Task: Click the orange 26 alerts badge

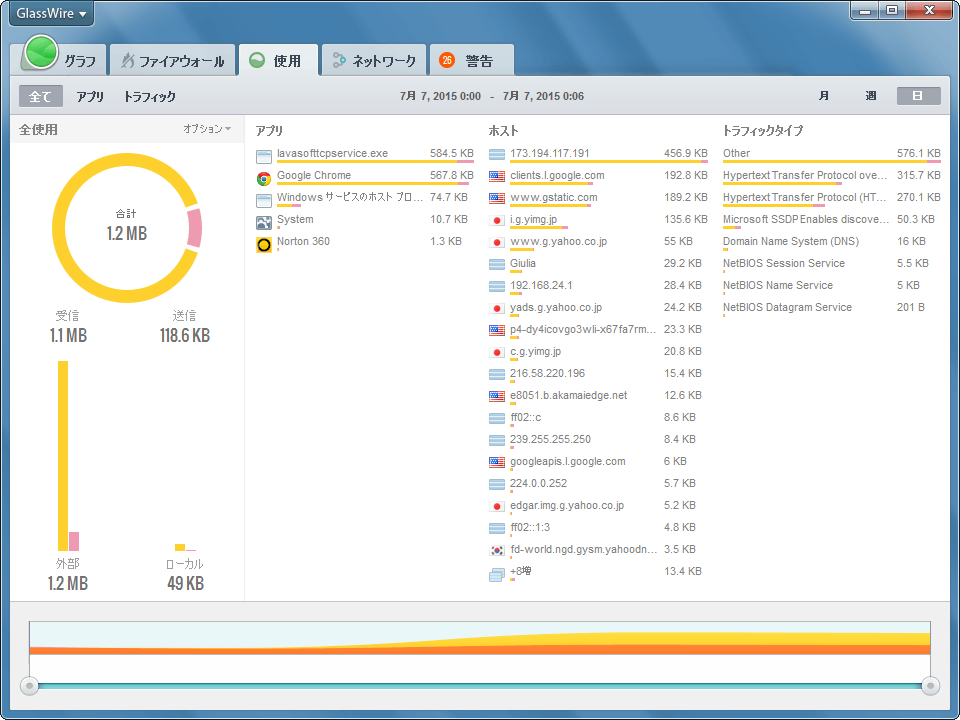Action: click(447, 60)
